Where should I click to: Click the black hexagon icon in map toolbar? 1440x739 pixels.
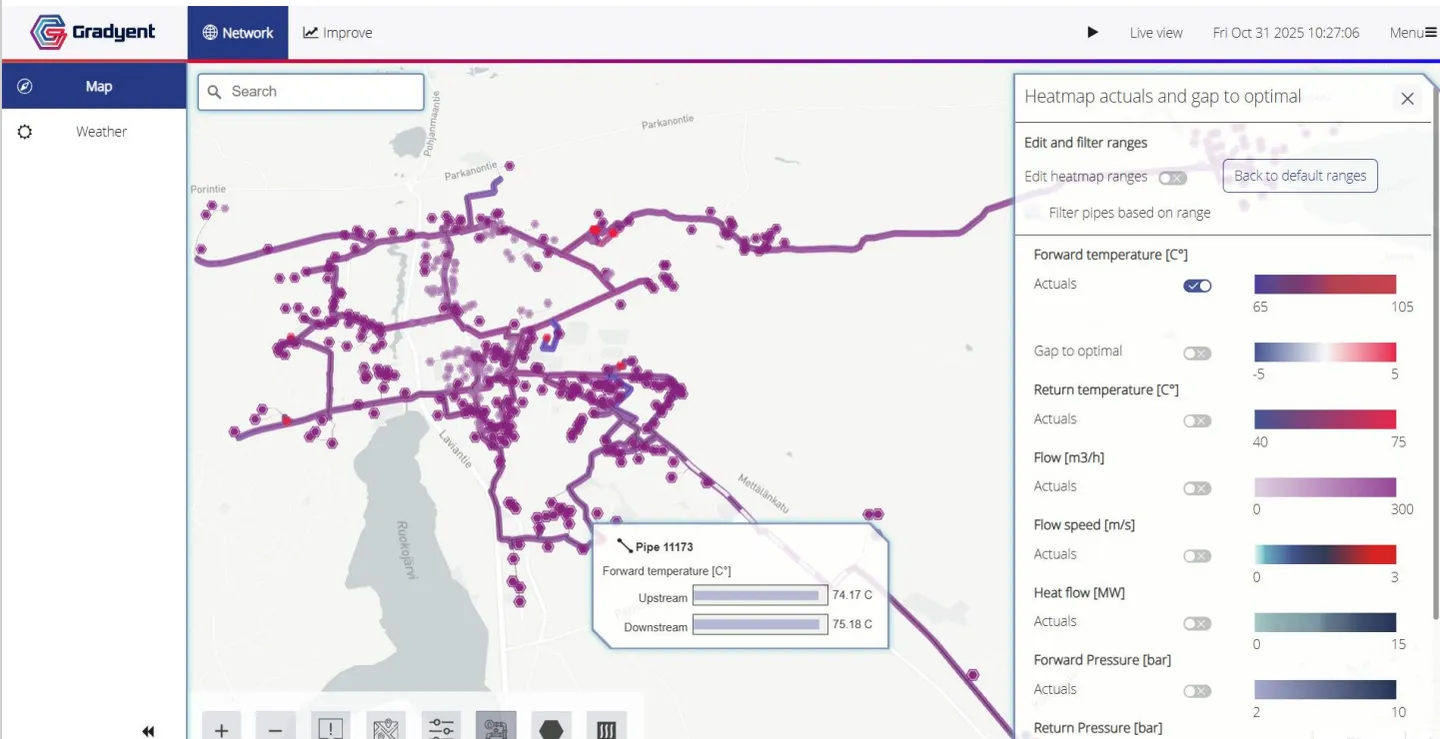click(x=551, y=728)
